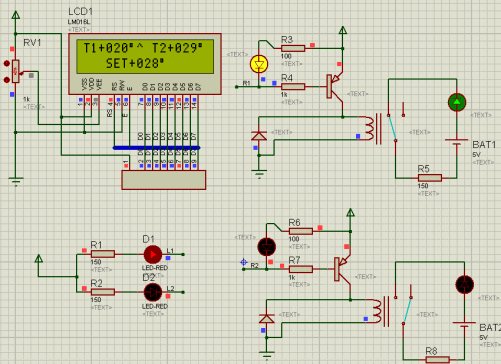
Task: Select the unlit LED D2
Action: (x=153, y=292)
